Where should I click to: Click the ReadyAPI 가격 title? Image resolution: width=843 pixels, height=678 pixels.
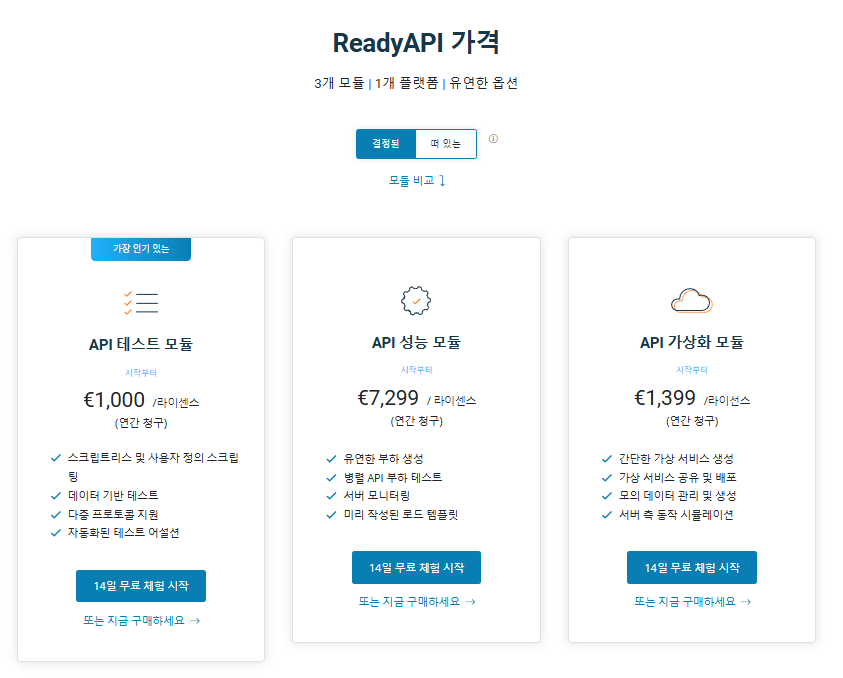[x=416, y=42]
